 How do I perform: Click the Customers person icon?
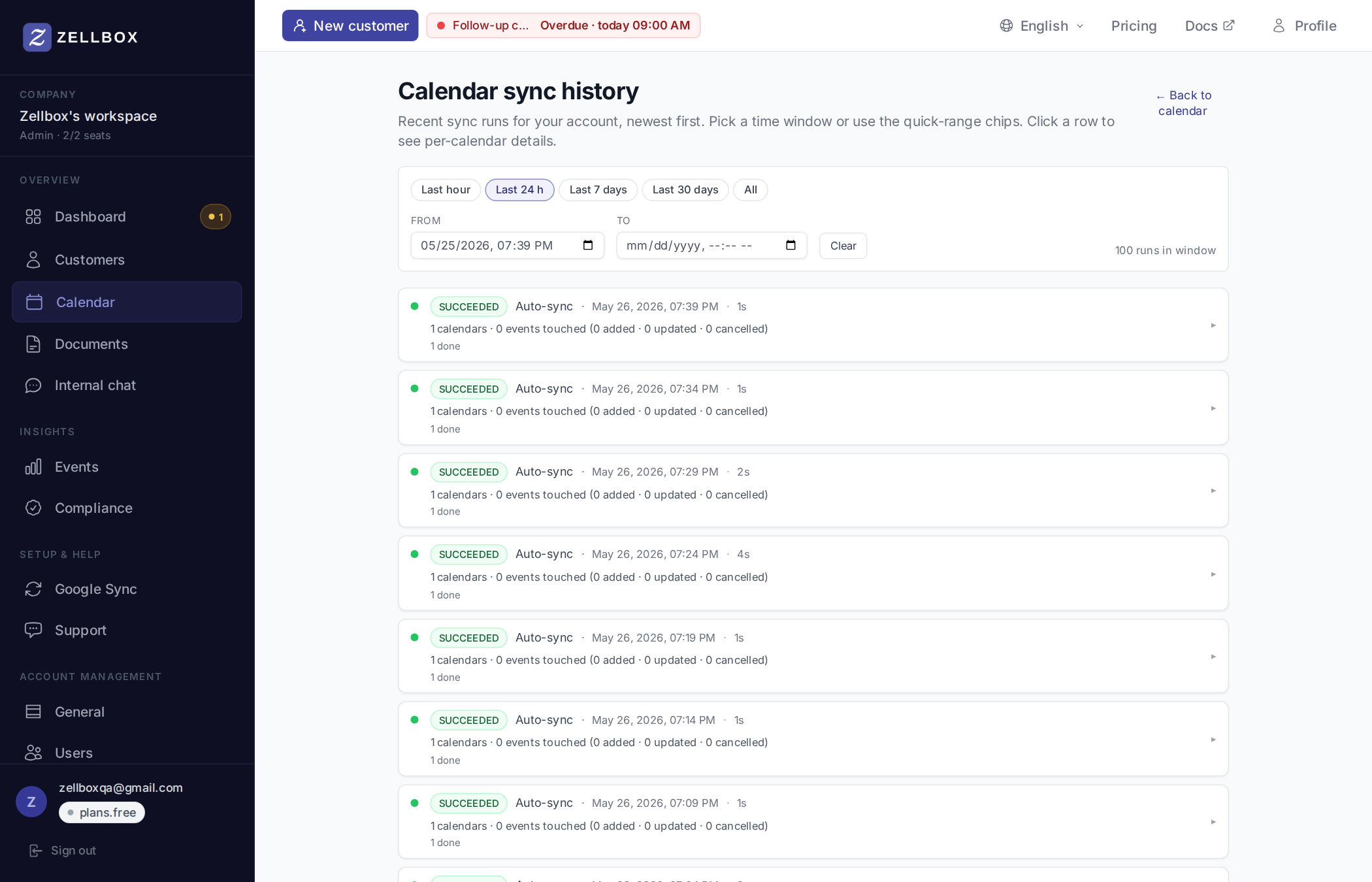pos(33,260)
